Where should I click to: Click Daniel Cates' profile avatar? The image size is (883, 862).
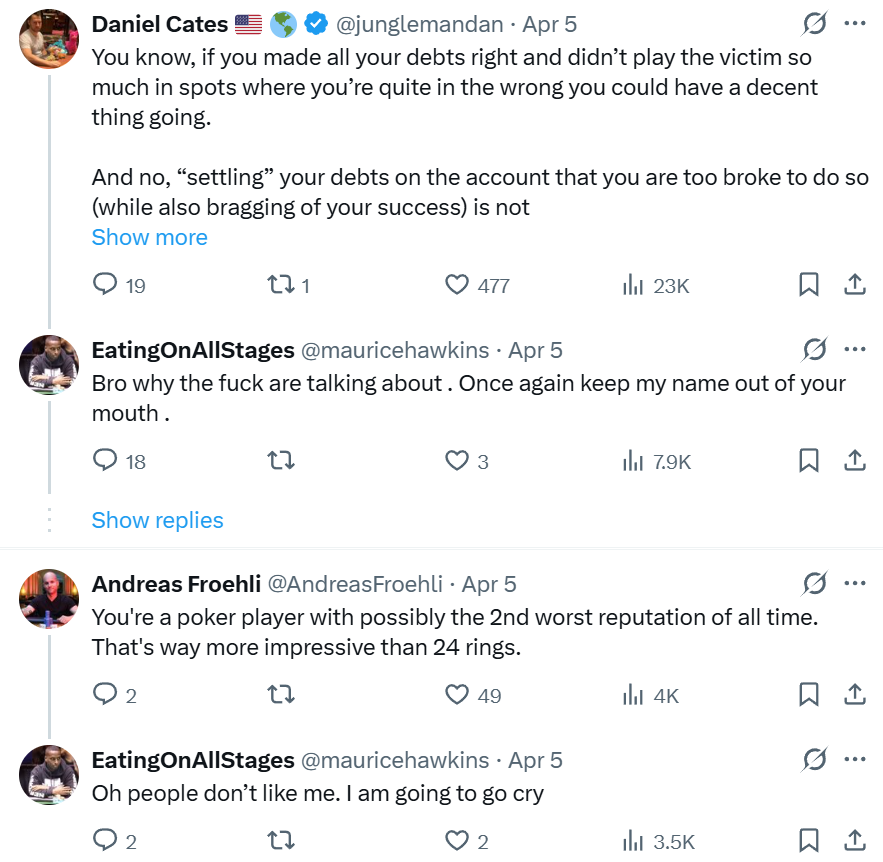coord(49,39)
